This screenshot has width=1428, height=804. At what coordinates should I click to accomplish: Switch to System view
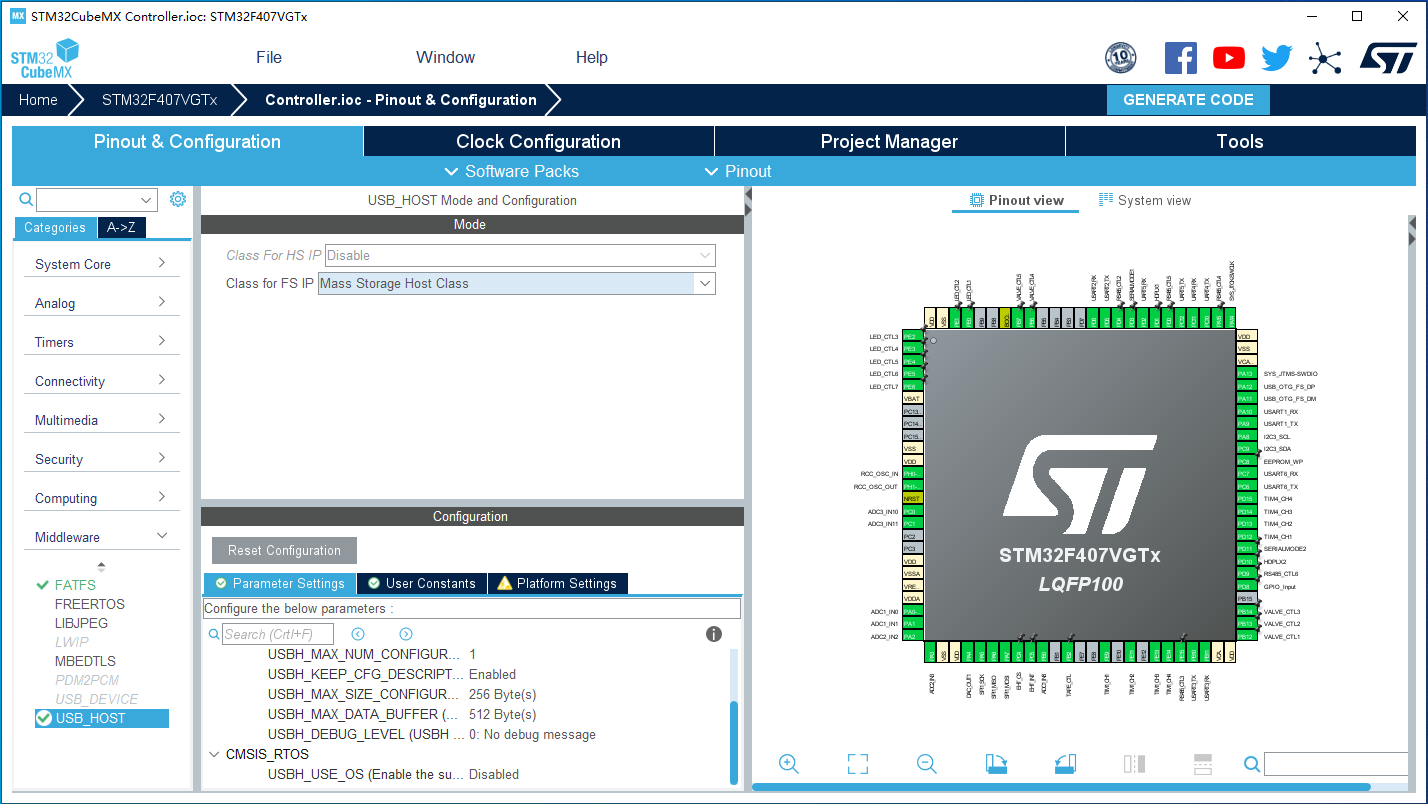(x=1145, y=200)
